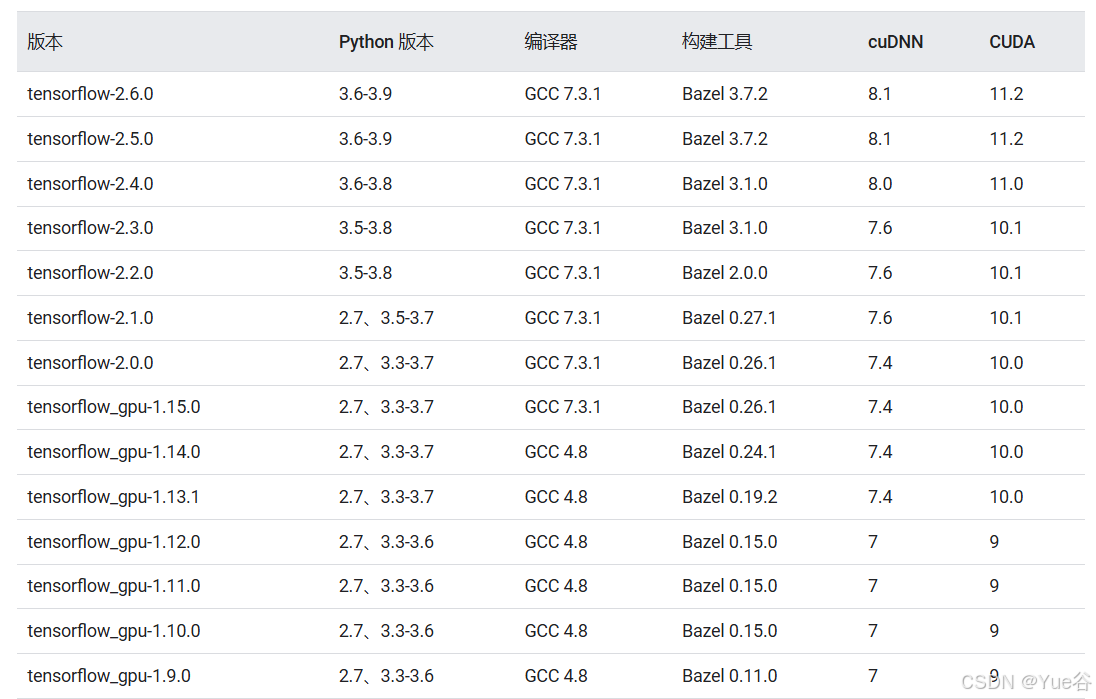The width and height of the screenshot is (1096, 699).
Task: Click the Bazel 0.11.0 cell
Action: tap(730, 676)
